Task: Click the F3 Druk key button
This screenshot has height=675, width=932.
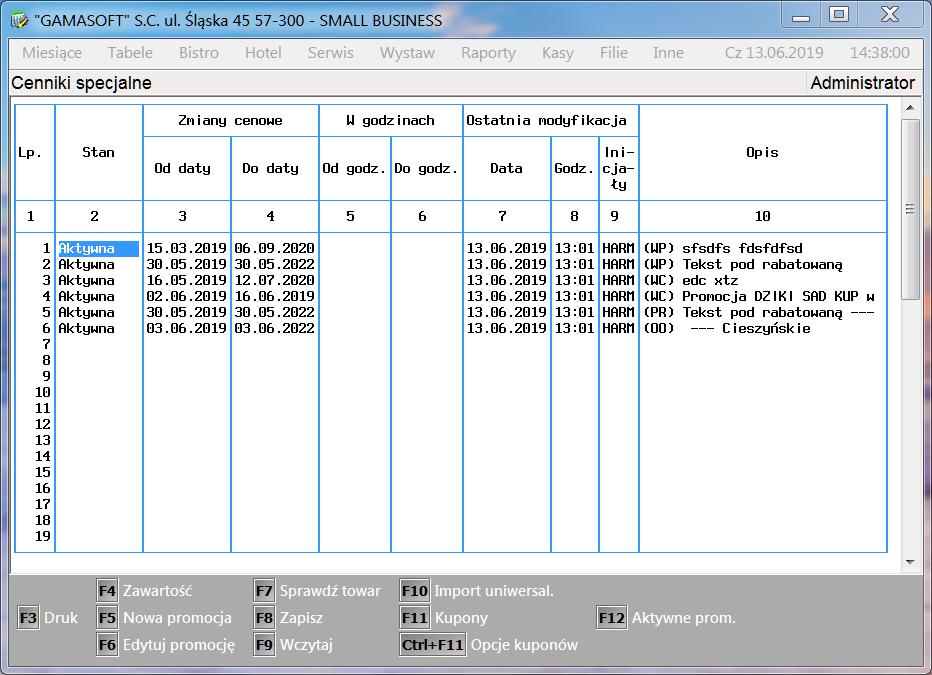Action: point(28,618)
